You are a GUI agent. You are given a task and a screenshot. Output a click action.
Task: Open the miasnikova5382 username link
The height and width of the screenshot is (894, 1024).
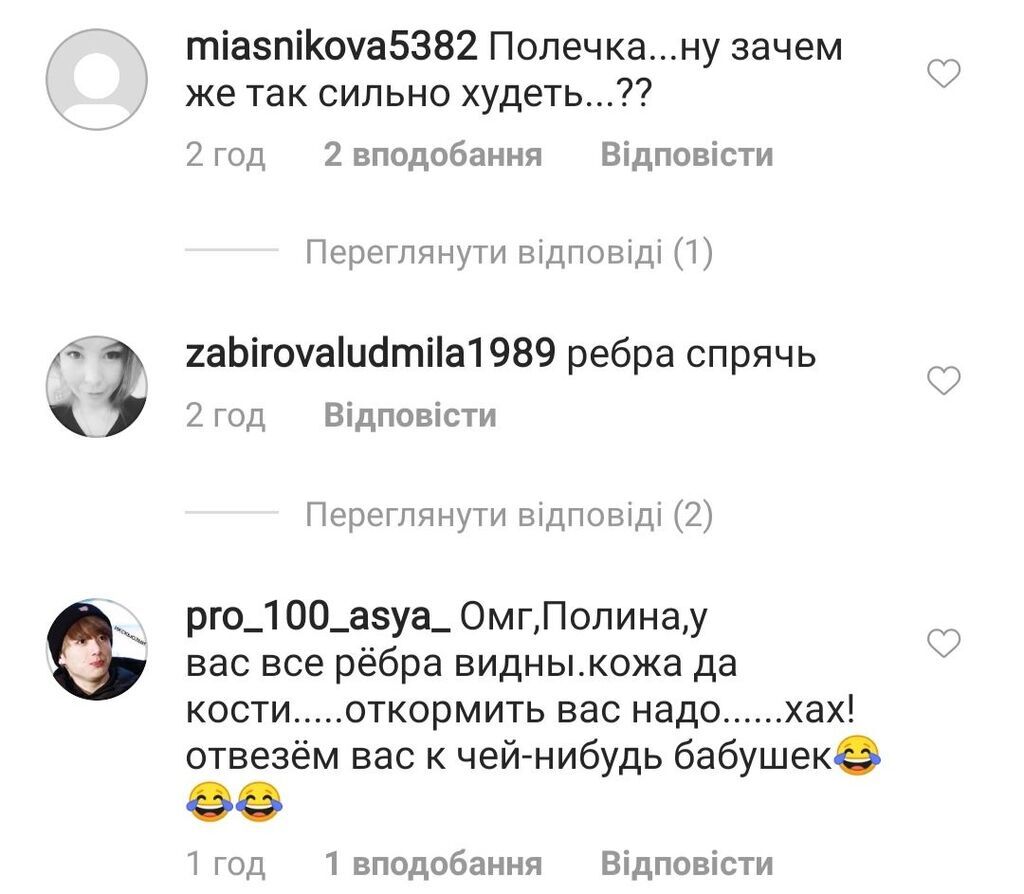[331, 48]
